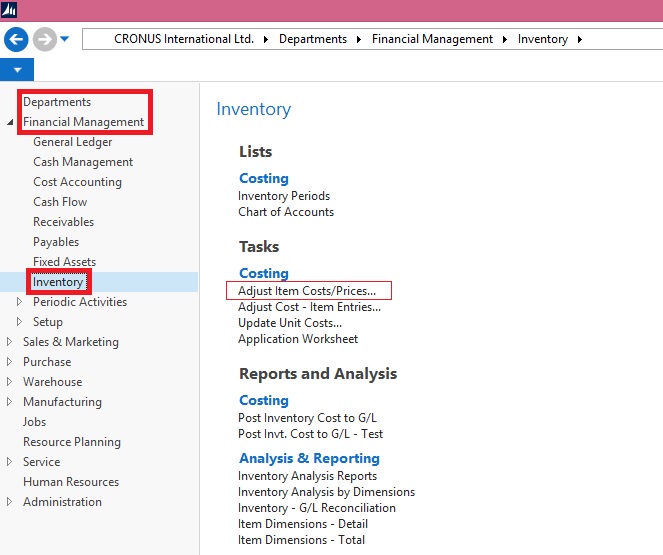
Task: Collapse the Financial Management tree node
Action: click(11, 122)
